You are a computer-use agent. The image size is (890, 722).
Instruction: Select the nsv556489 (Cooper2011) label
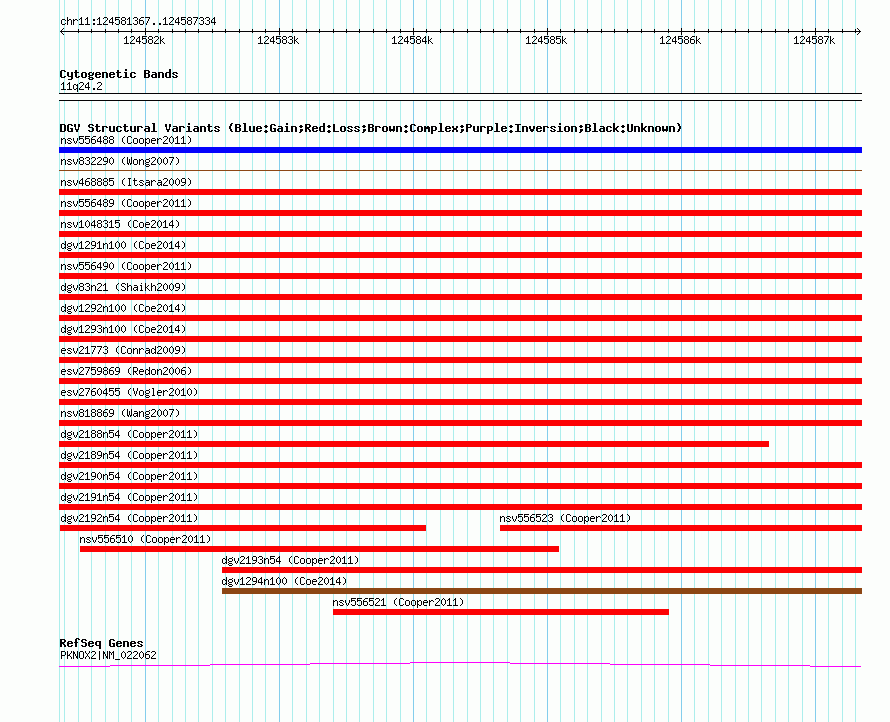[126, 203]
